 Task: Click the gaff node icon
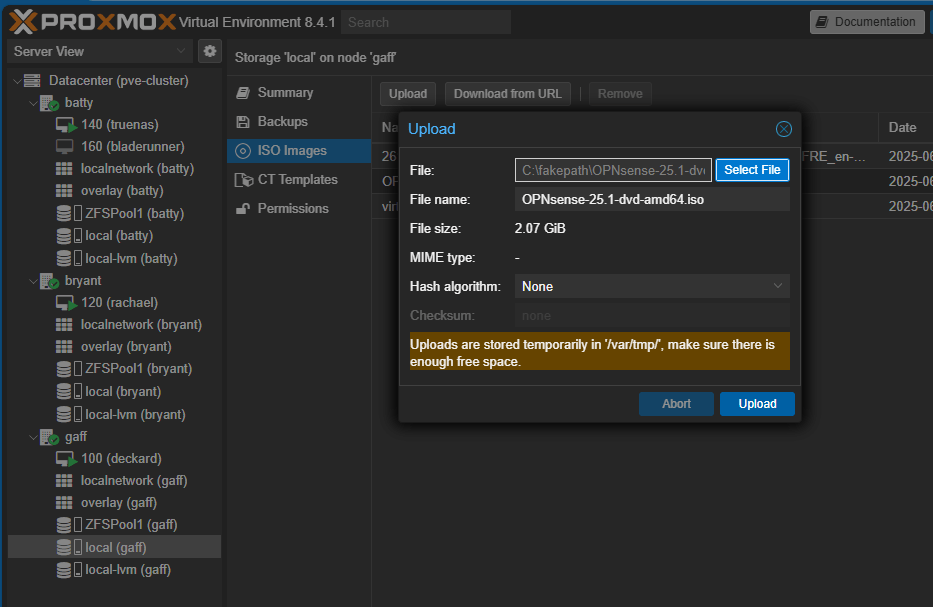click(x=49, y=437)
